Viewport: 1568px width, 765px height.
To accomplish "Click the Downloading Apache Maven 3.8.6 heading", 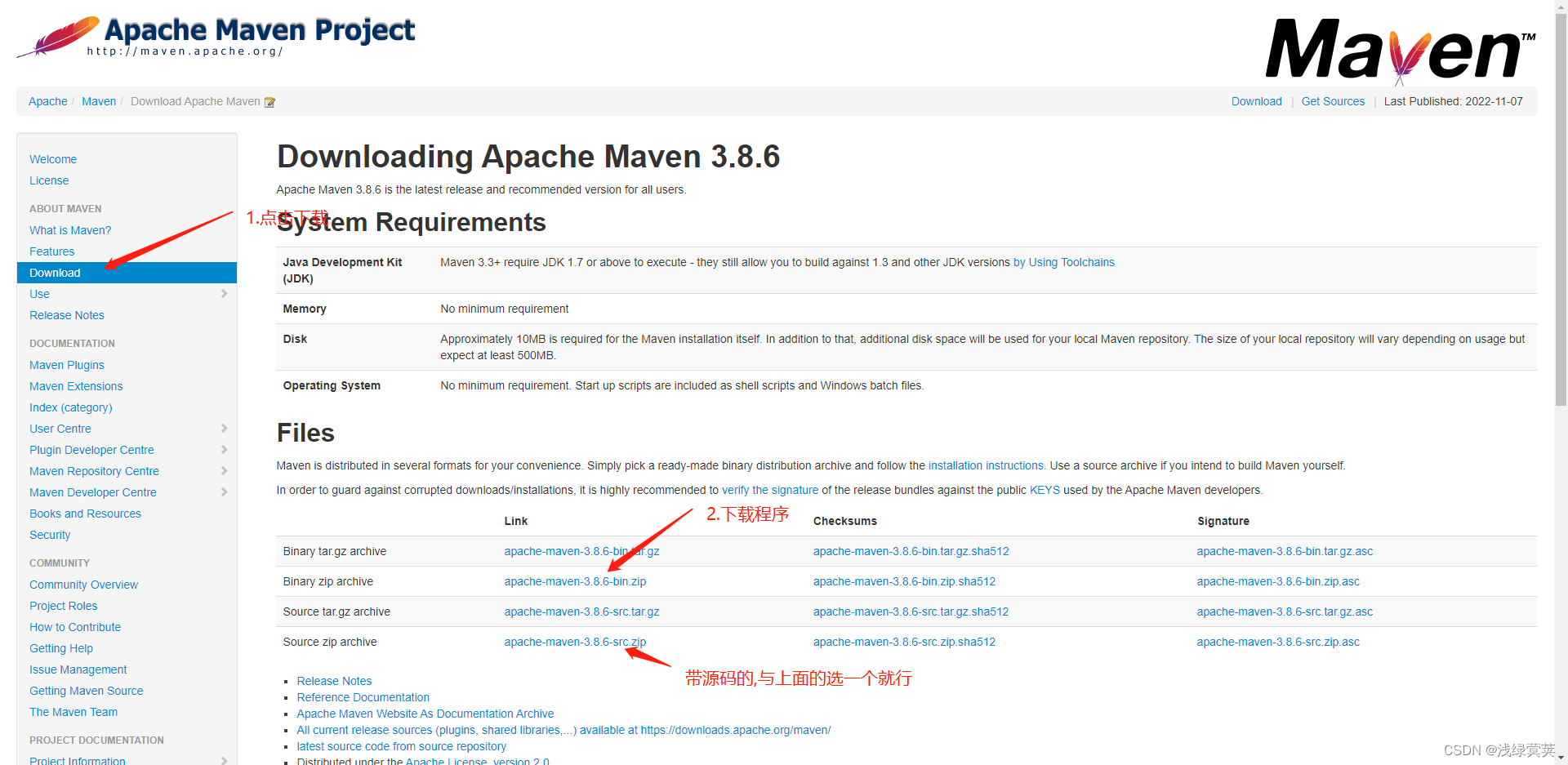I will point(528,156).
